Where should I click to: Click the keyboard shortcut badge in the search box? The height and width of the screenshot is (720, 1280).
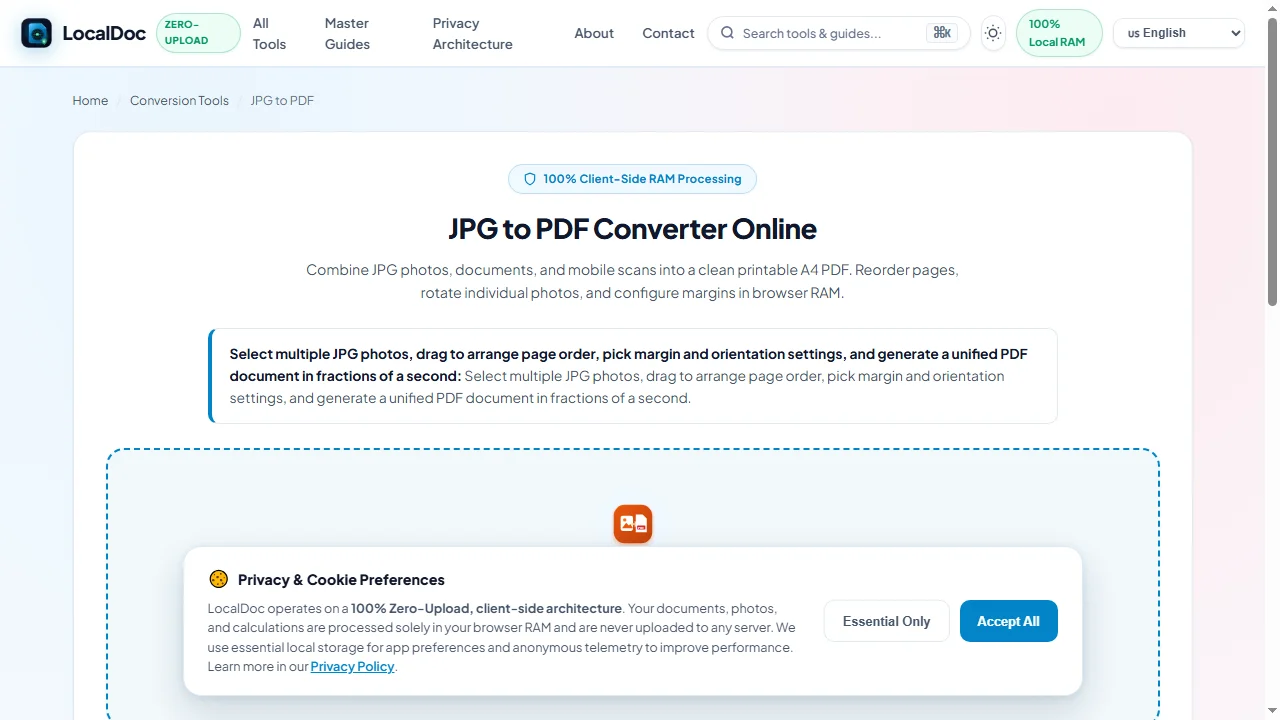pos(942,33)
